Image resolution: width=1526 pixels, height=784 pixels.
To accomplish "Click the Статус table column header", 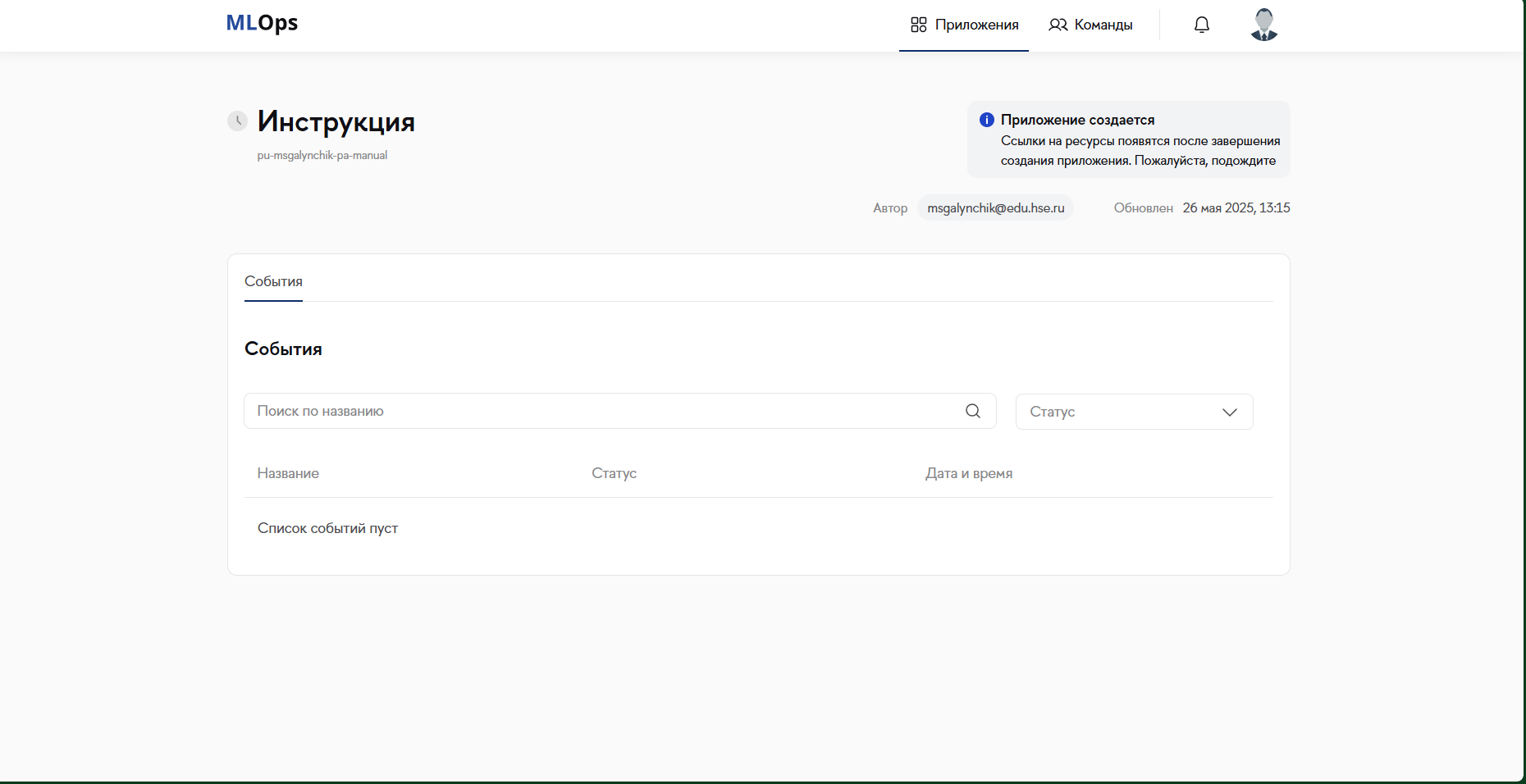I will click(614, 473).
